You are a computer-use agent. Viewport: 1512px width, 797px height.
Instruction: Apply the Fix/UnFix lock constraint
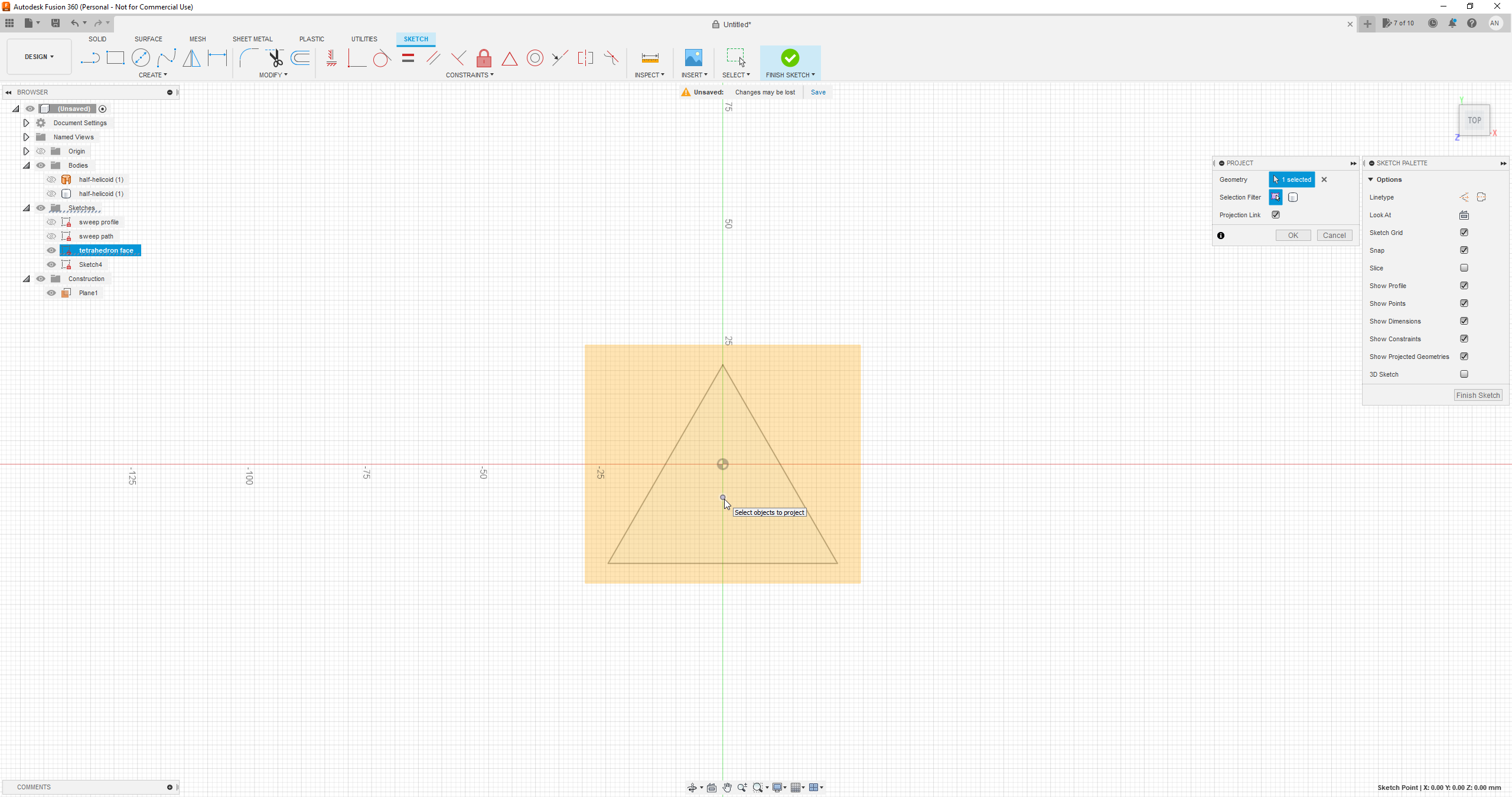click(483, 58)
